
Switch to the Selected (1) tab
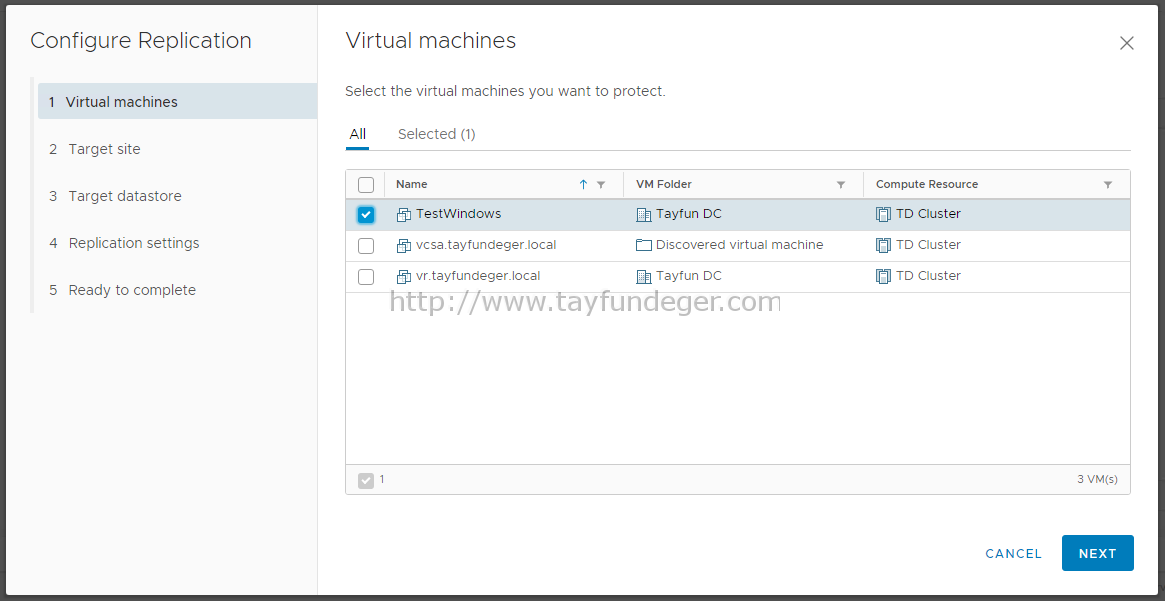(437, 134)
